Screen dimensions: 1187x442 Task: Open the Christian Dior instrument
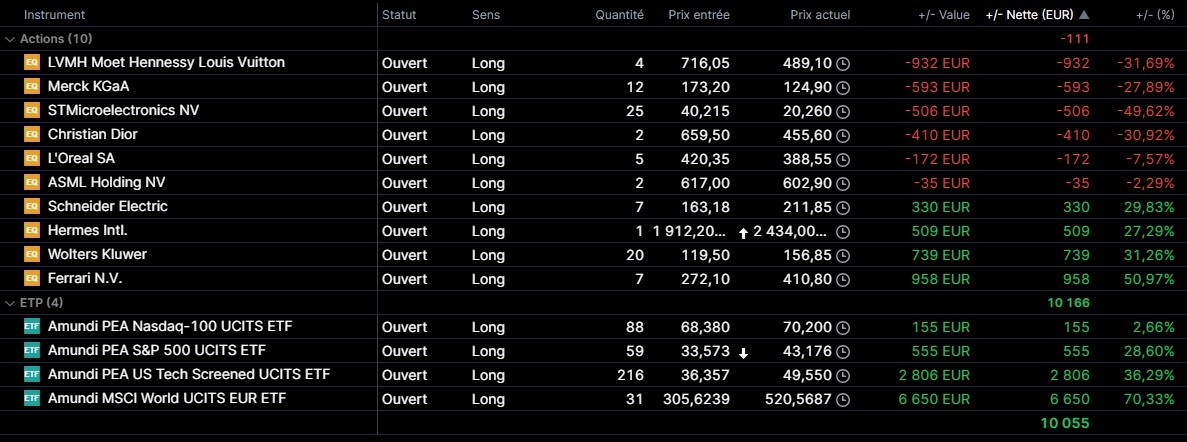point(93,134)
